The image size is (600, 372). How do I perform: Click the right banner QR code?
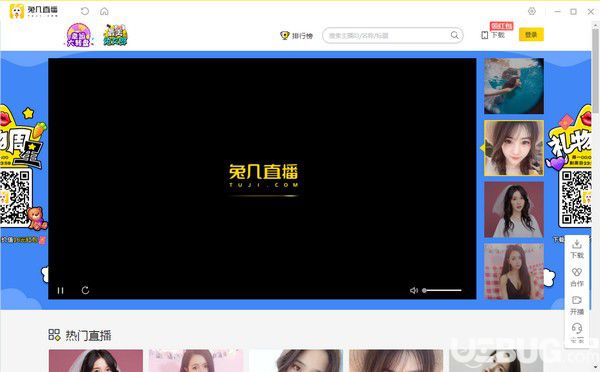[576, 198]
